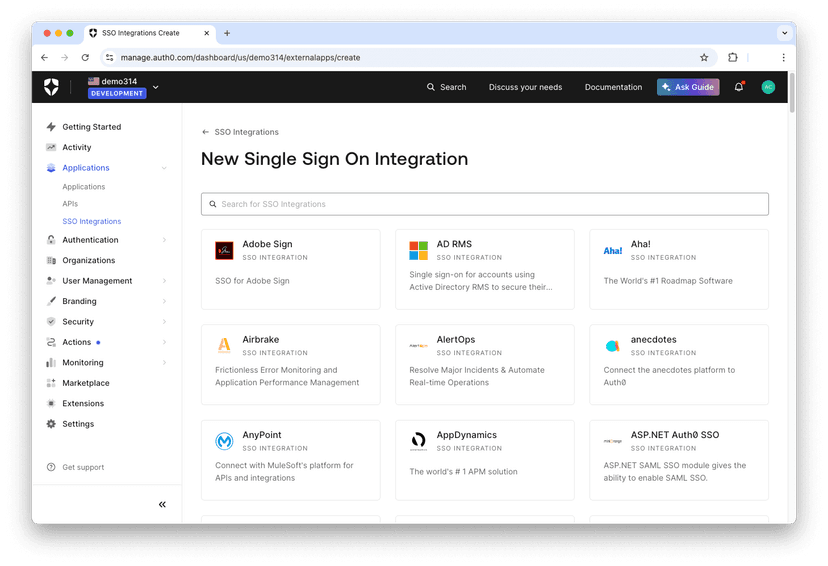Click the Applications stack icon in sidebar
This screenshot has height=566, width=828.
(51, 168)
